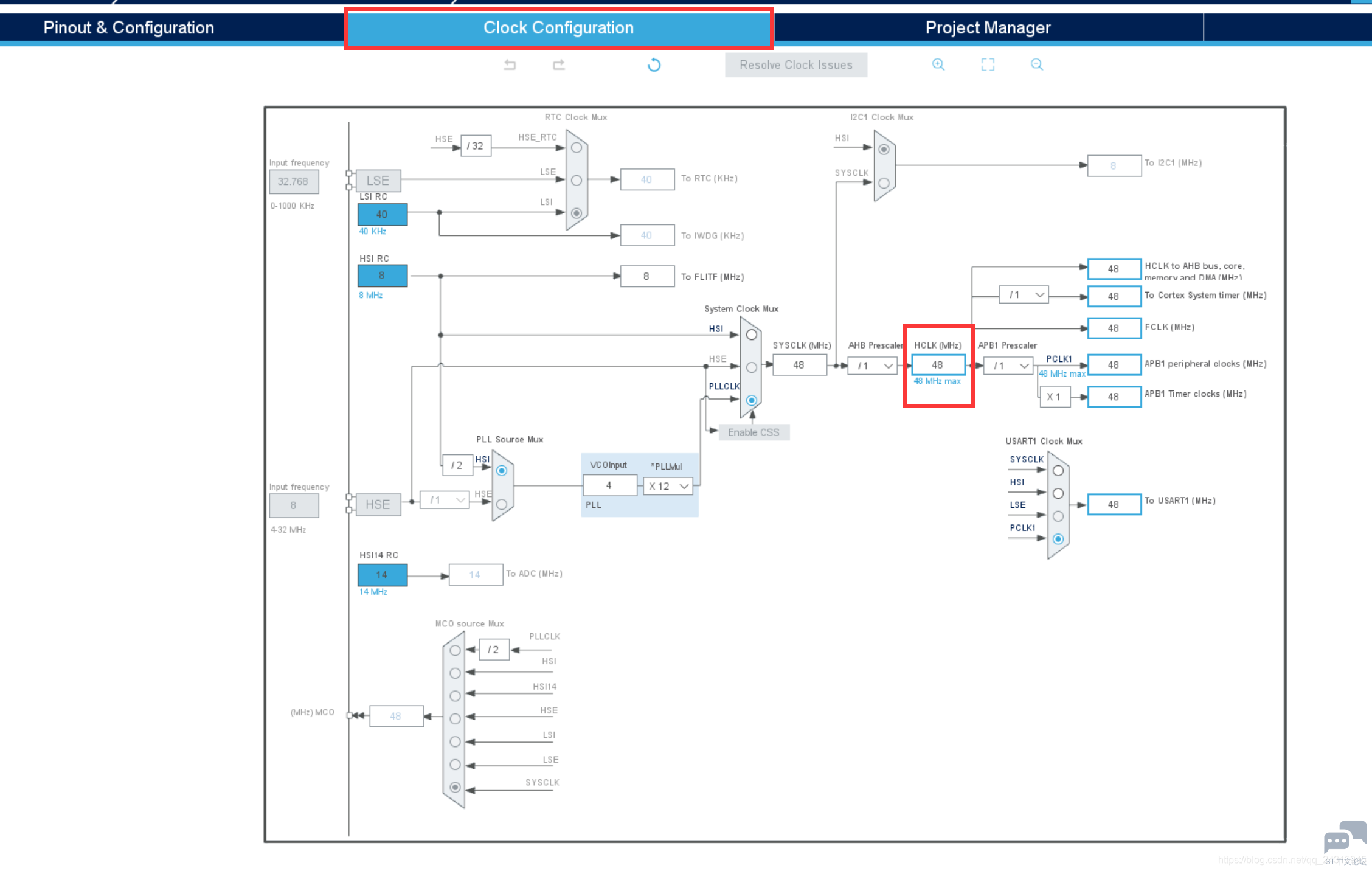Zoom in on the clock diagram
Viewport: 1372px width, 871px height.
(938, 64)
